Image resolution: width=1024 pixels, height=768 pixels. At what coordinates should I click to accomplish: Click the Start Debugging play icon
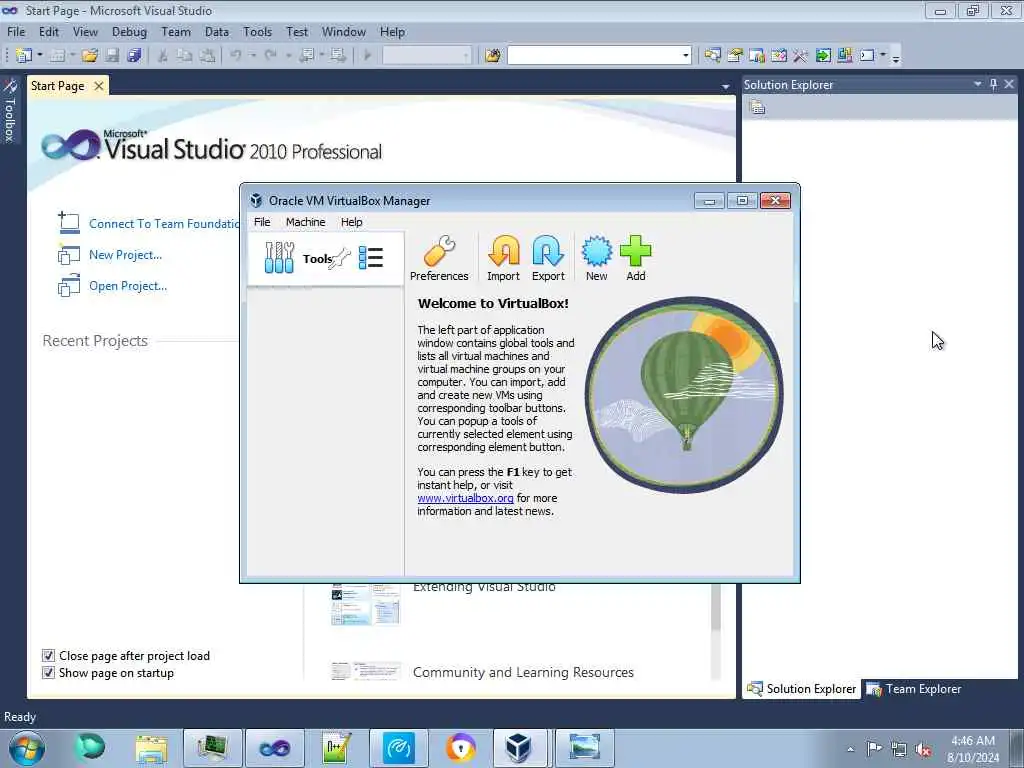tap(367, 56)
